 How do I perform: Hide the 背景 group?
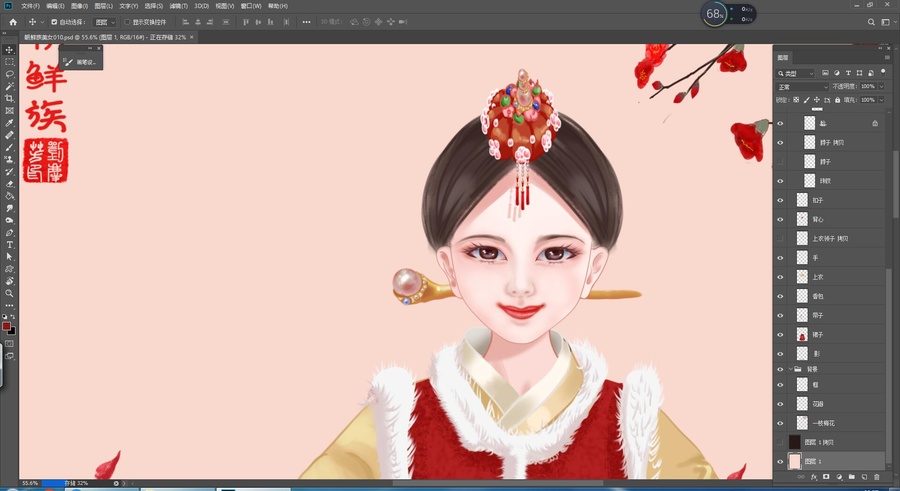(x=780, y=369)
